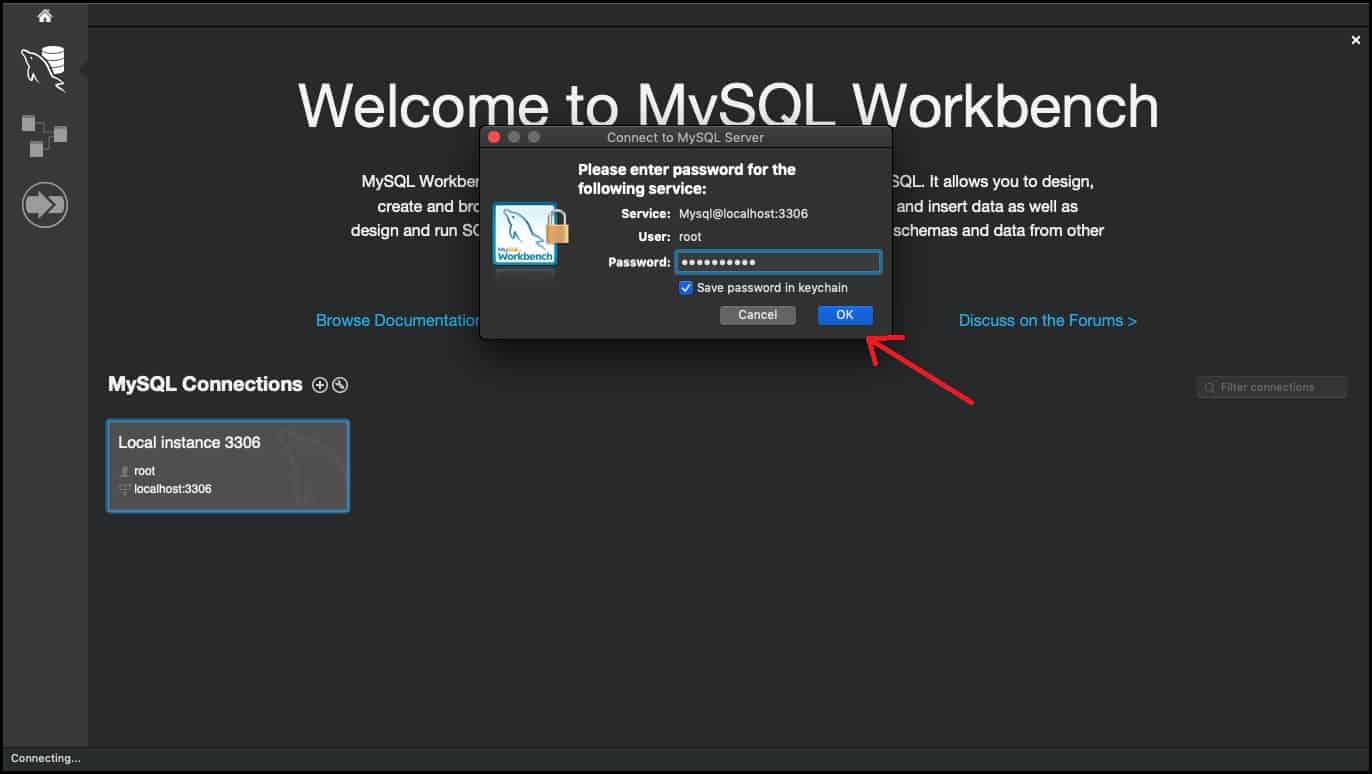Click localhost:3306 text on connection tile
The image size is (1372, 774).
click(x=173, y=489)
